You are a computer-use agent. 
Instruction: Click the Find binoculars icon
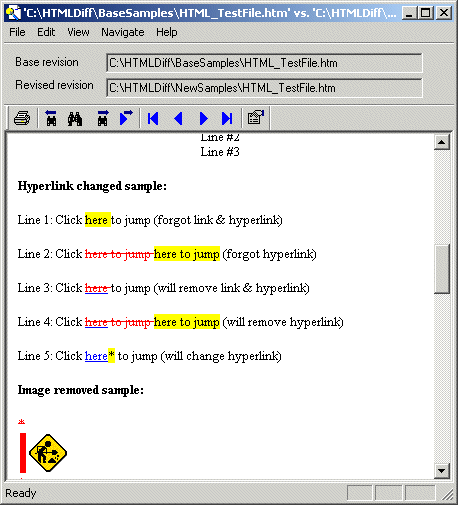coord(75,119)
